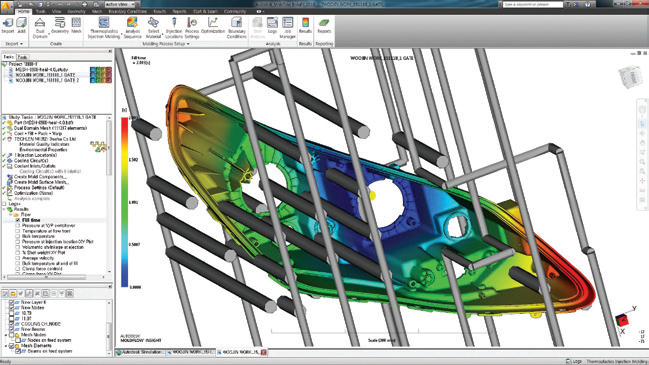Open the Boundary Conditions ribbon tool
Viewport: 649px width, 365px height.
click(236, 28)
